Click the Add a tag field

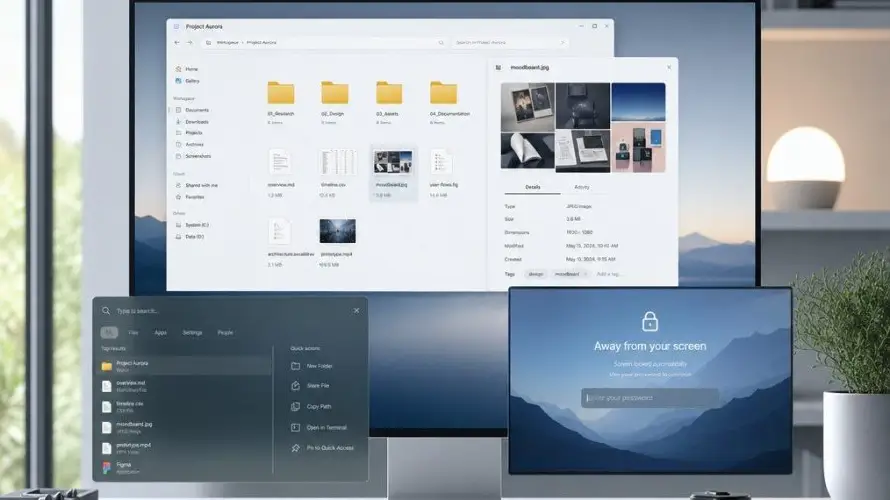608,274
